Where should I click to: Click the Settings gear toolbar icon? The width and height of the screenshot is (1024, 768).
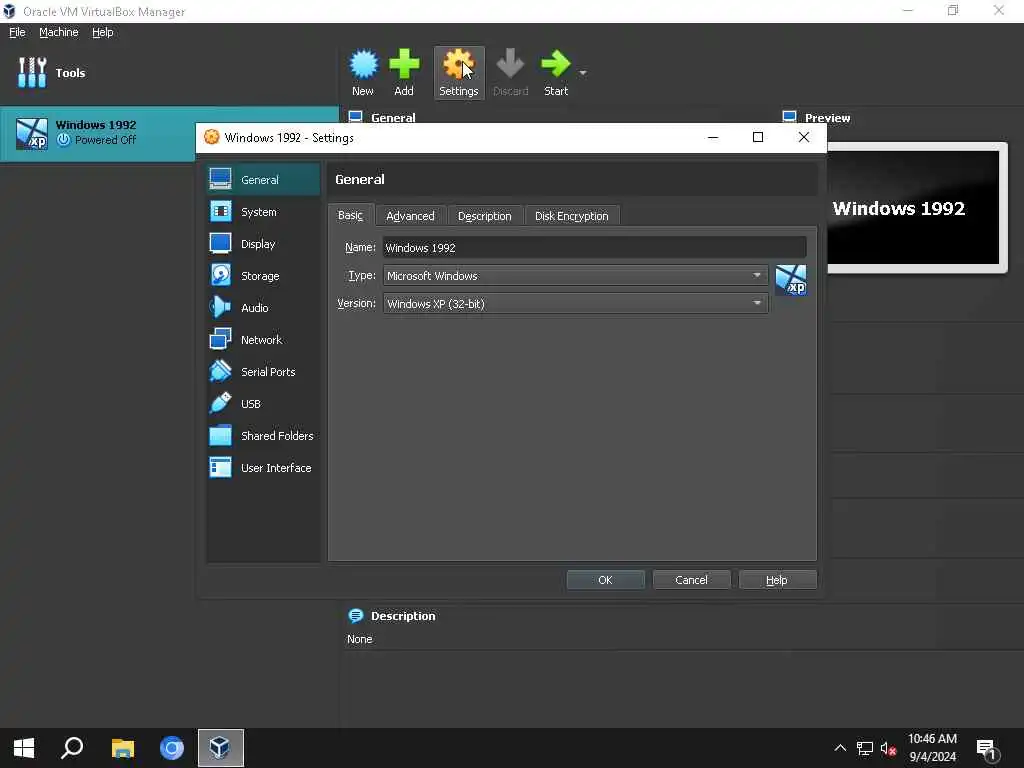[x=458, y=72]
